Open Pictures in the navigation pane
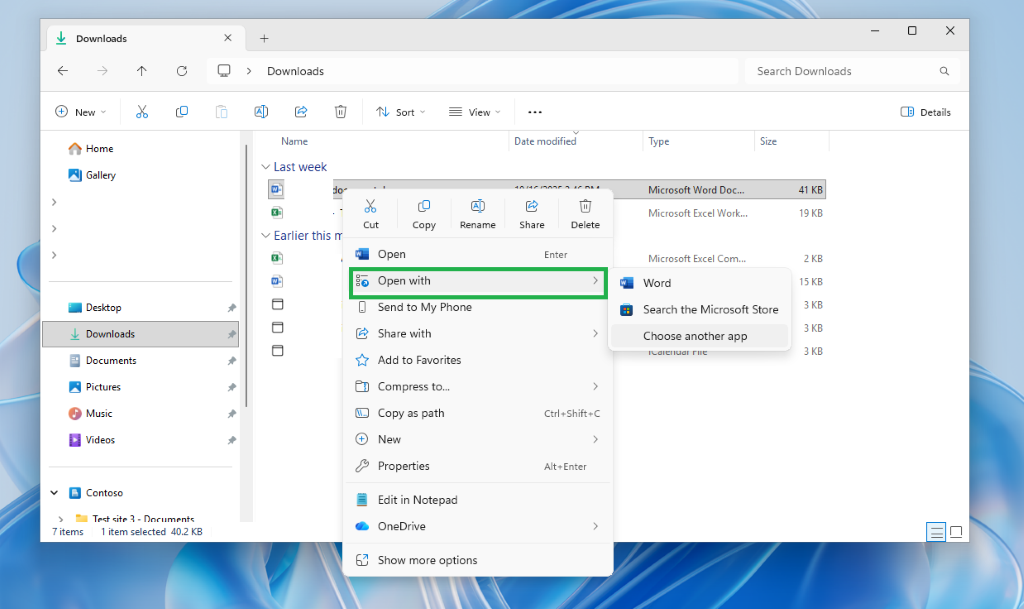The image size is (1024, 609). [x=95, y=387]
